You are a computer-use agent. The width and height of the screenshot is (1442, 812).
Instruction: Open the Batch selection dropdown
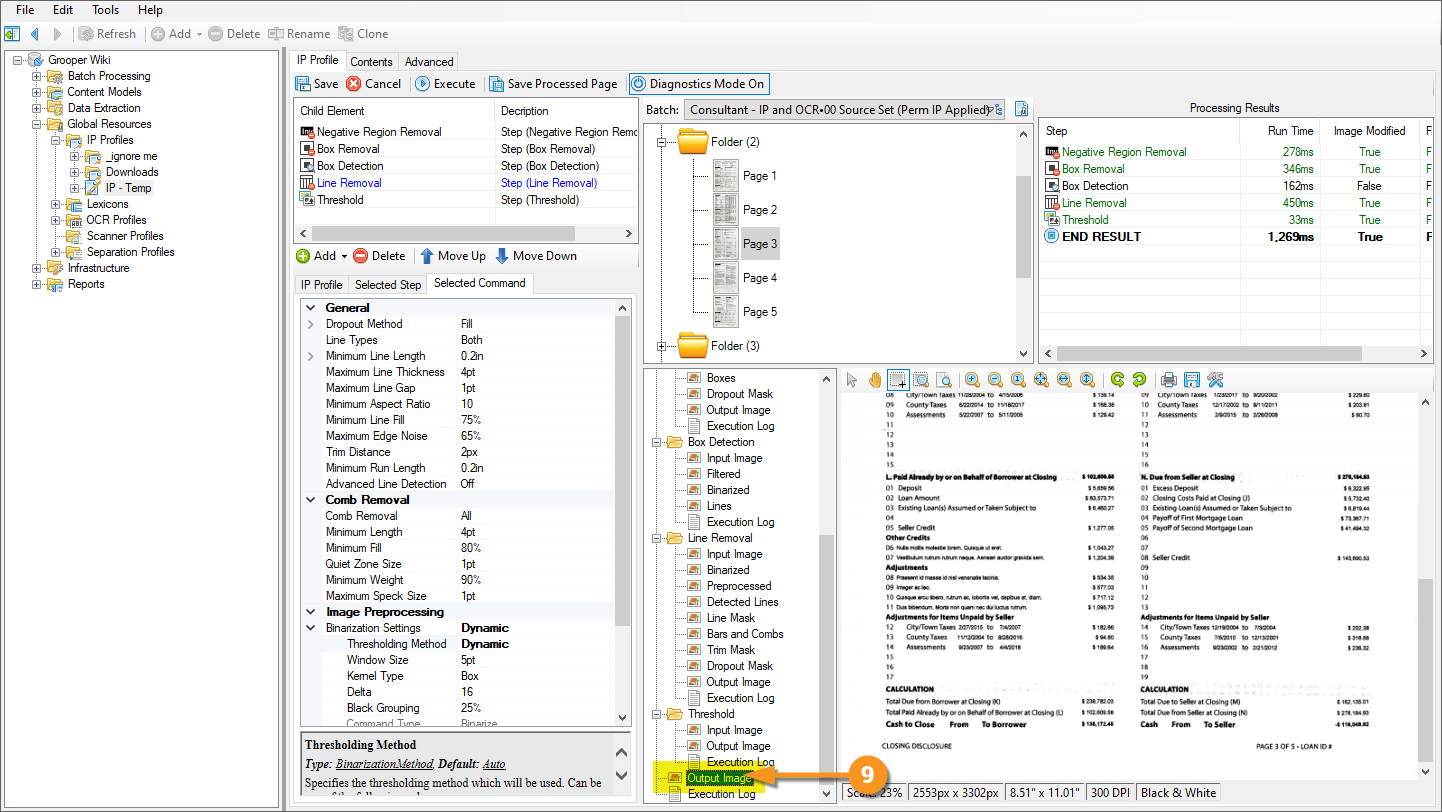coord(997,109)
